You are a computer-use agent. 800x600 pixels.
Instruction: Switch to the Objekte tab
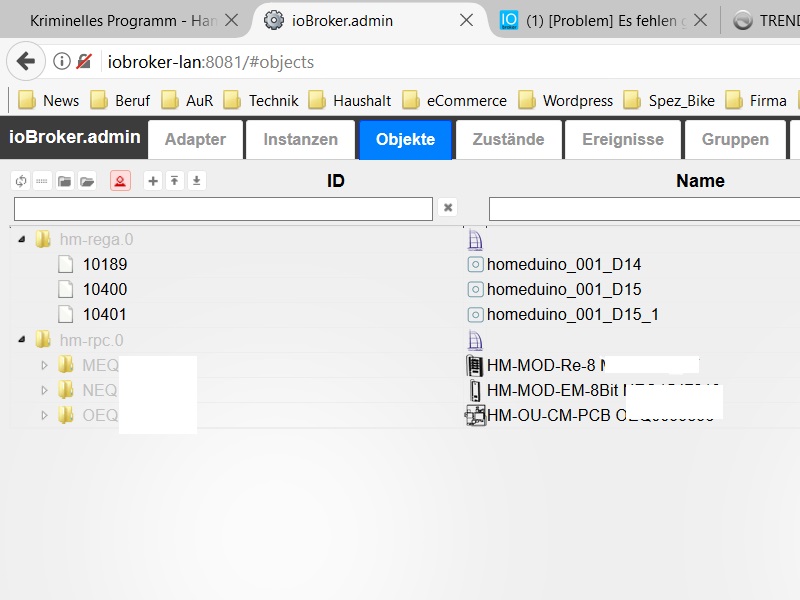click(406, 140)
